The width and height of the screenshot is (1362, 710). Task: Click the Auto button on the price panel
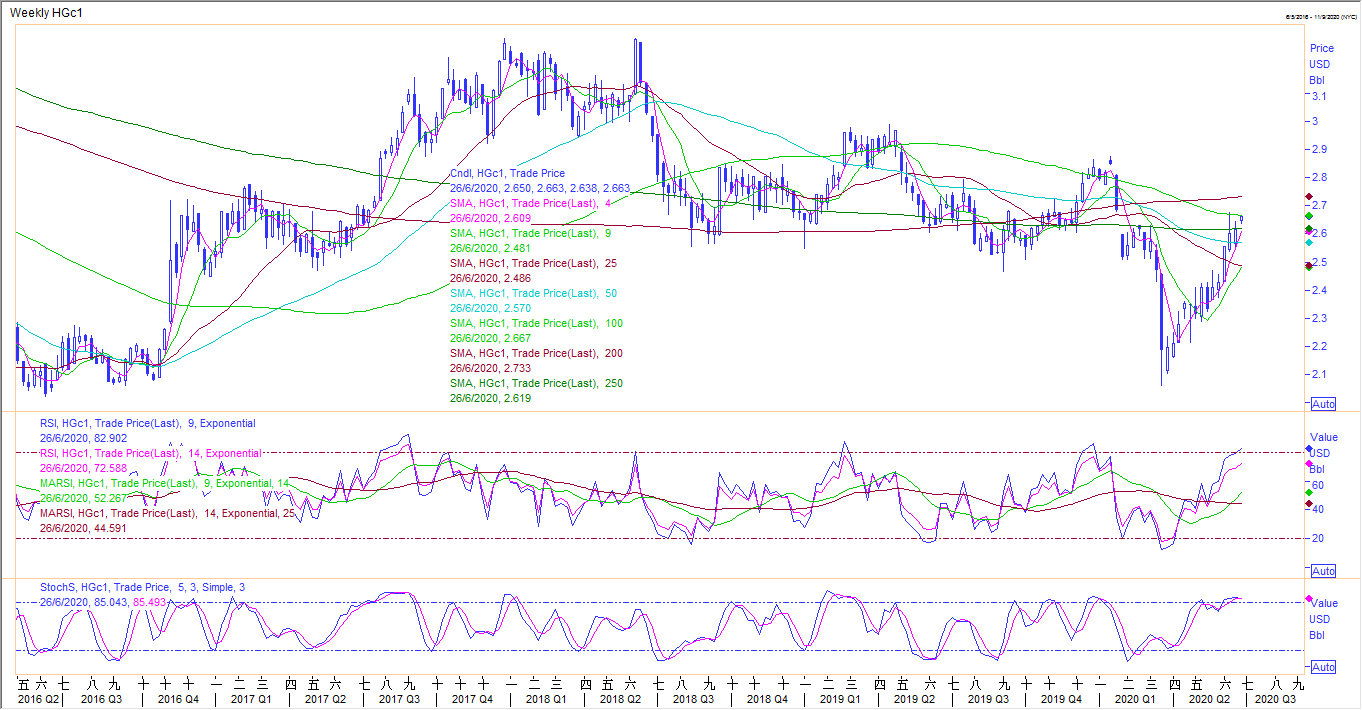pyautogui.click(x=1323, y=404)
